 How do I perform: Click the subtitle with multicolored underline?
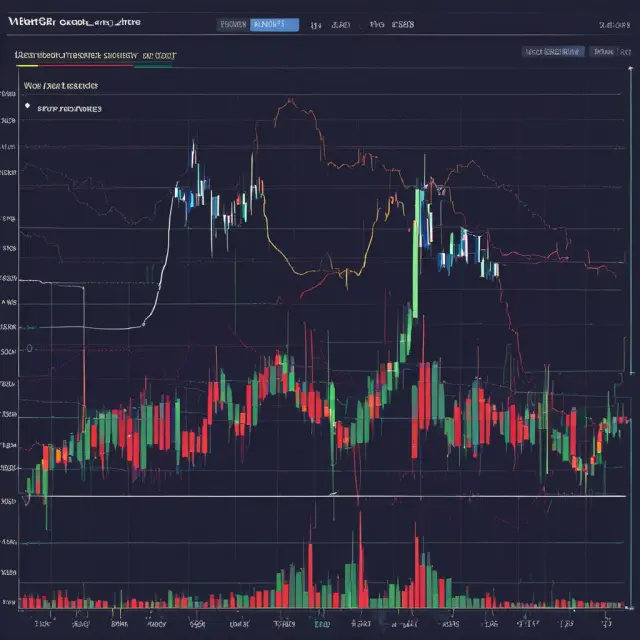(x=95, y=55)
